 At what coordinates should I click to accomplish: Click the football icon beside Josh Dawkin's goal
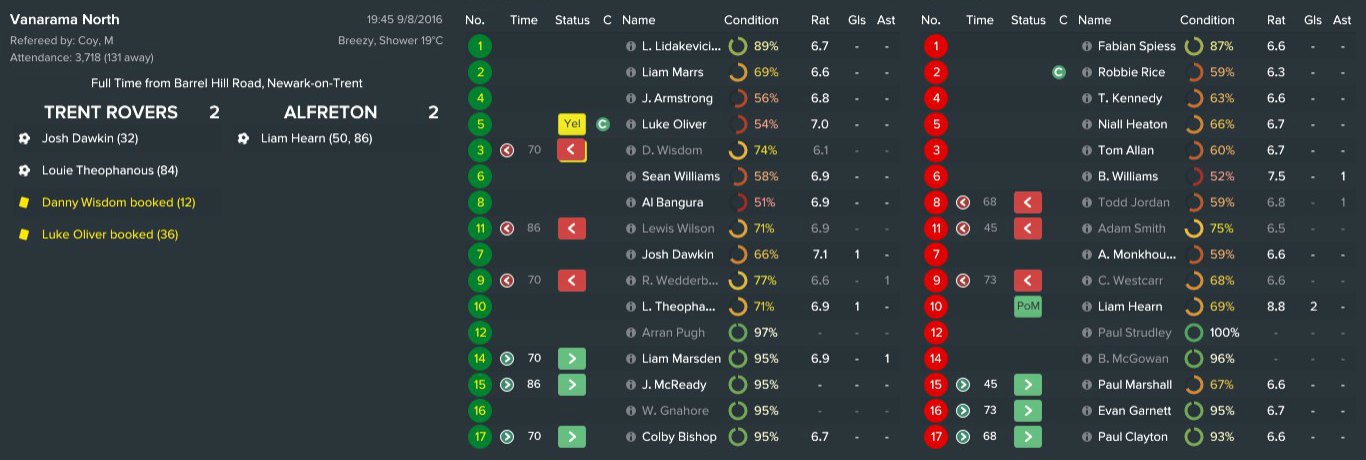(25, 139)
